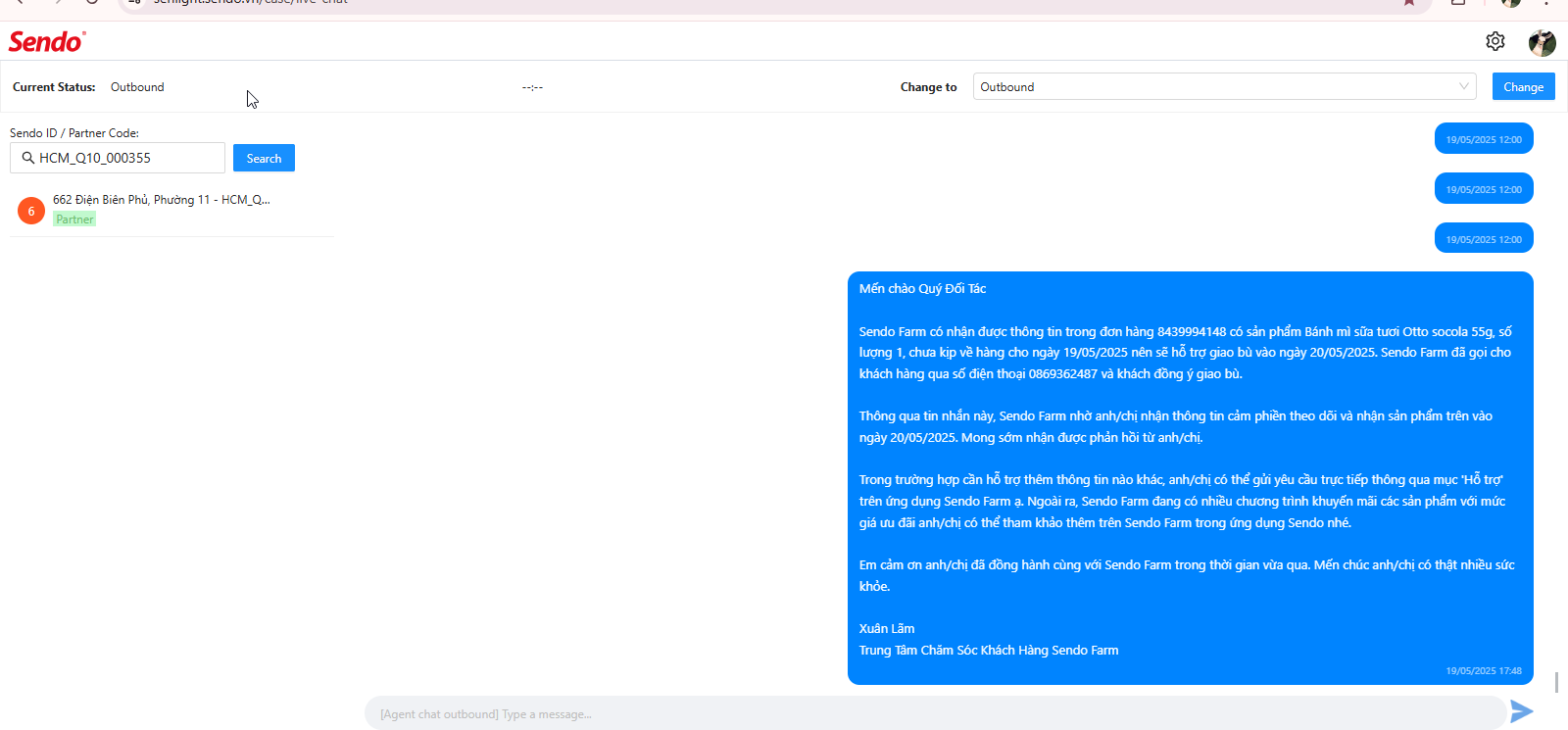The width and height of the screenshot is (1568, 730).
Task: Click the chat scrollbar handle
Action: point(1556,682)
